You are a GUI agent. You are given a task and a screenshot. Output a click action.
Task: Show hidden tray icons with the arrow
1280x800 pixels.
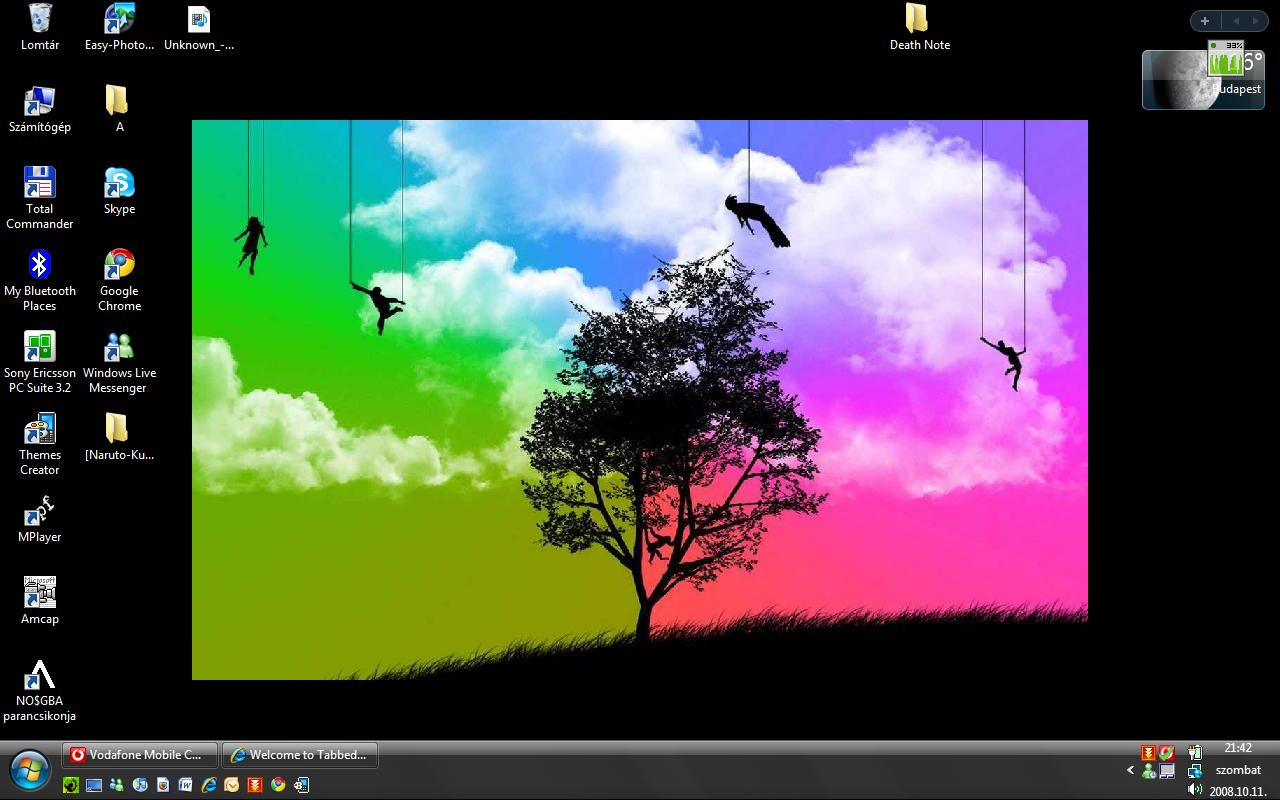click(x=1131, y=770)
